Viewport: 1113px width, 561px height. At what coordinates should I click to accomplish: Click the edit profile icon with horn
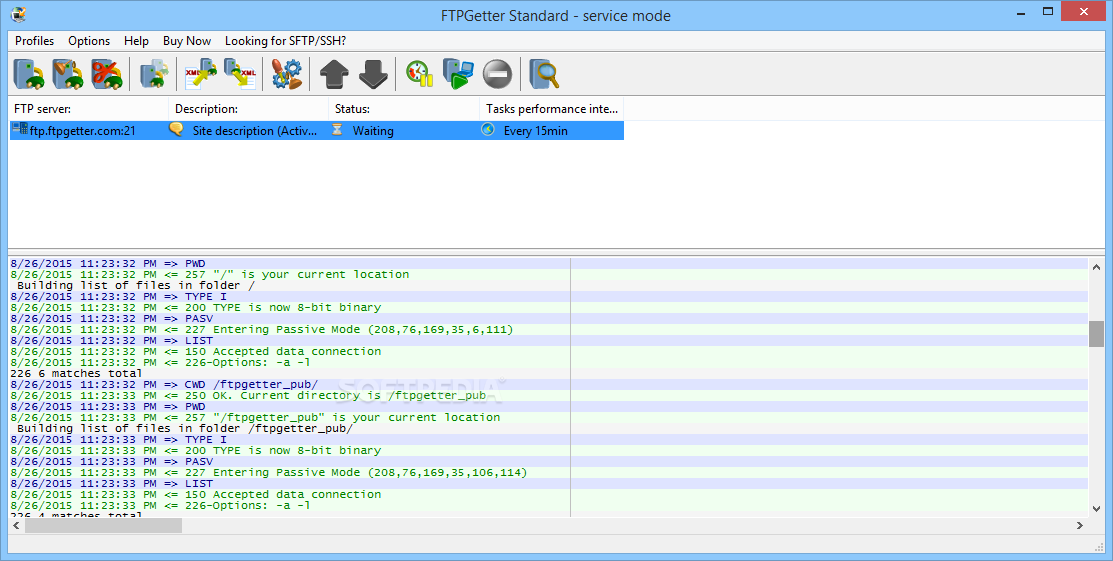click(x=68, y=74)
